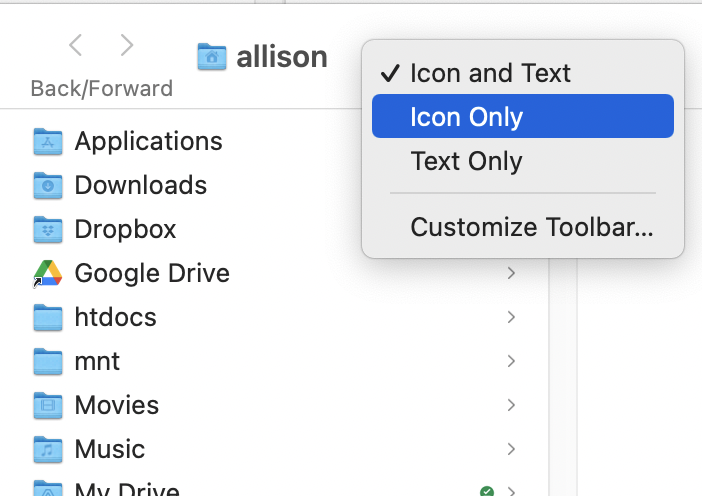Switch toolbar display to Text Only
The height and width of the screenshot is (496, 702).
coord(466,161)
